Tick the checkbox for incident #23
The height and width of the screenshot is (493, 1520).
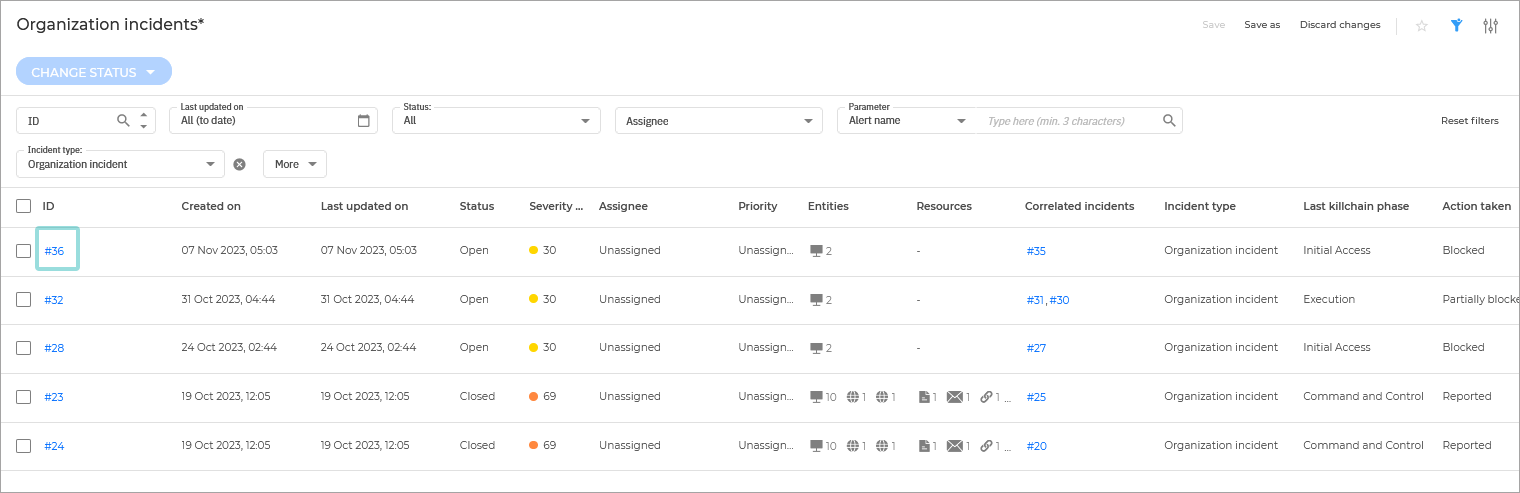tap(24, 397)
